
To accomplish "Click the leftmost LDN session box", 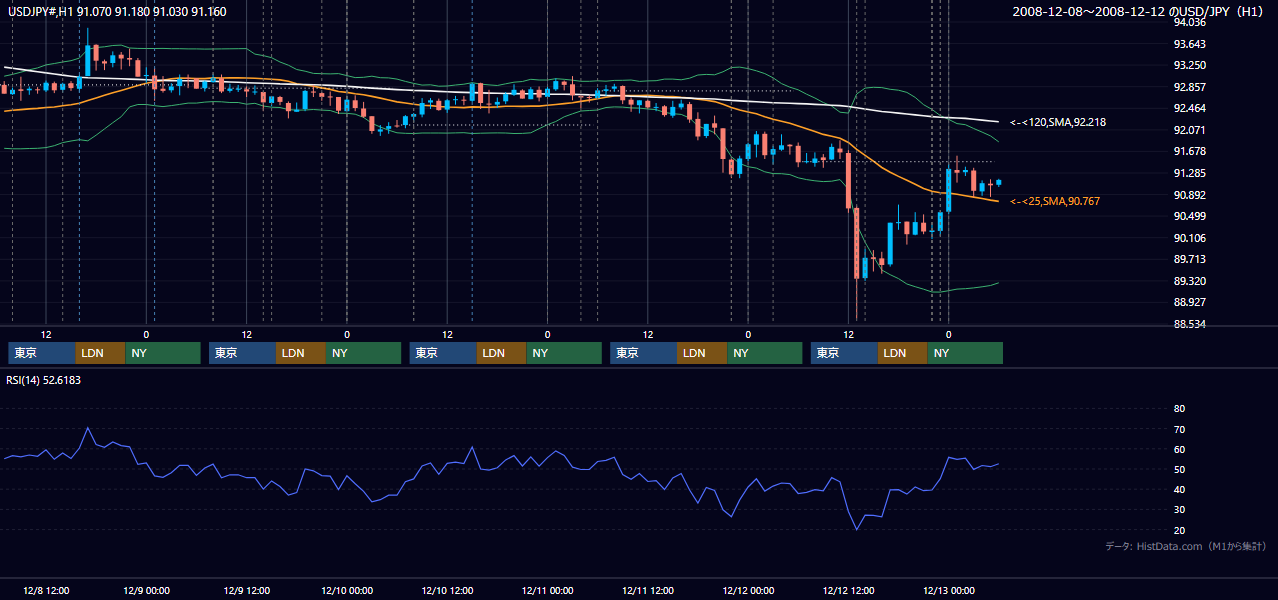I will coord(100,353).
